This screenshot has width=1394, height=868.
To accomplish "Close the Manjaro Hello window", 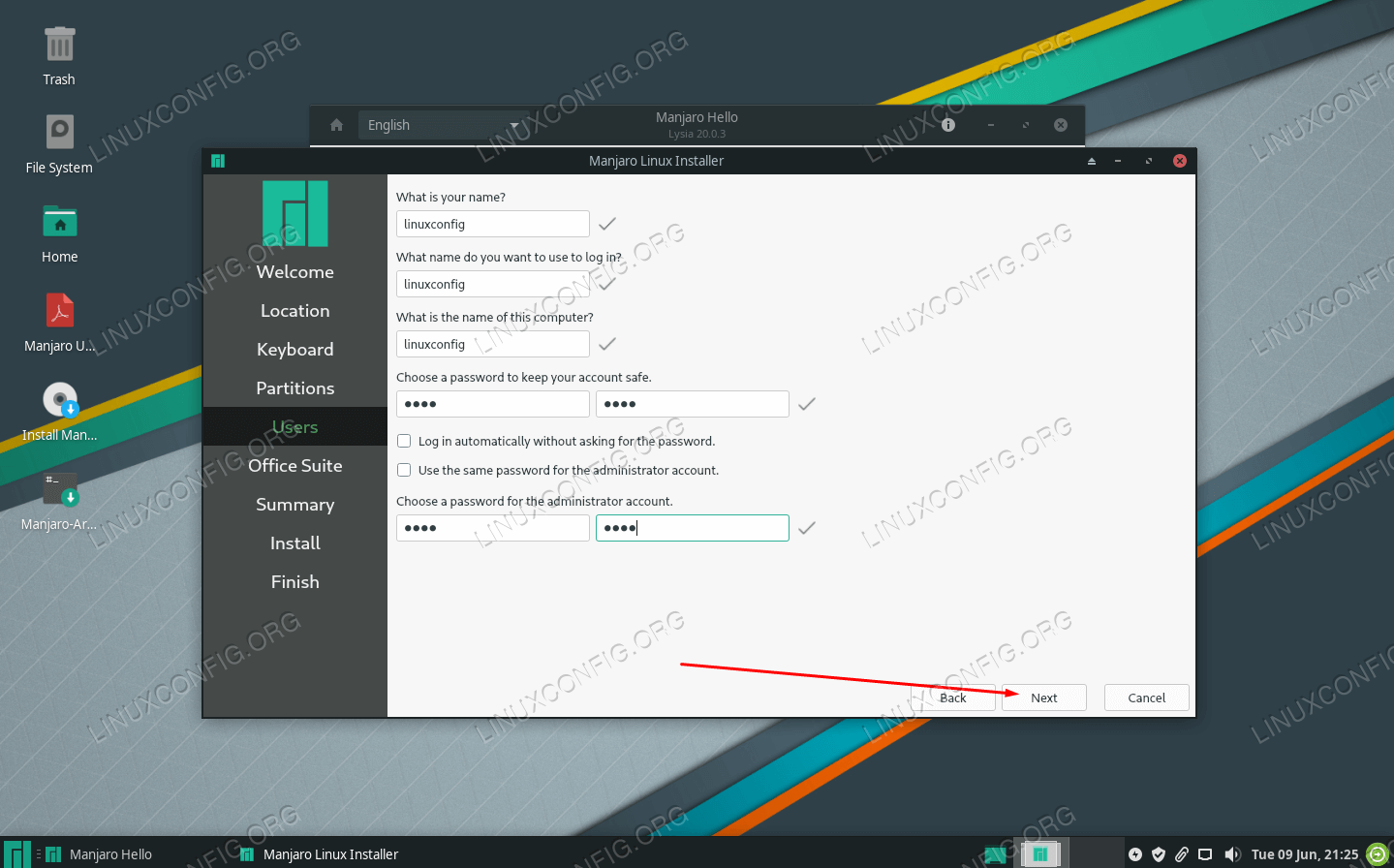I will click(1061, 125).
